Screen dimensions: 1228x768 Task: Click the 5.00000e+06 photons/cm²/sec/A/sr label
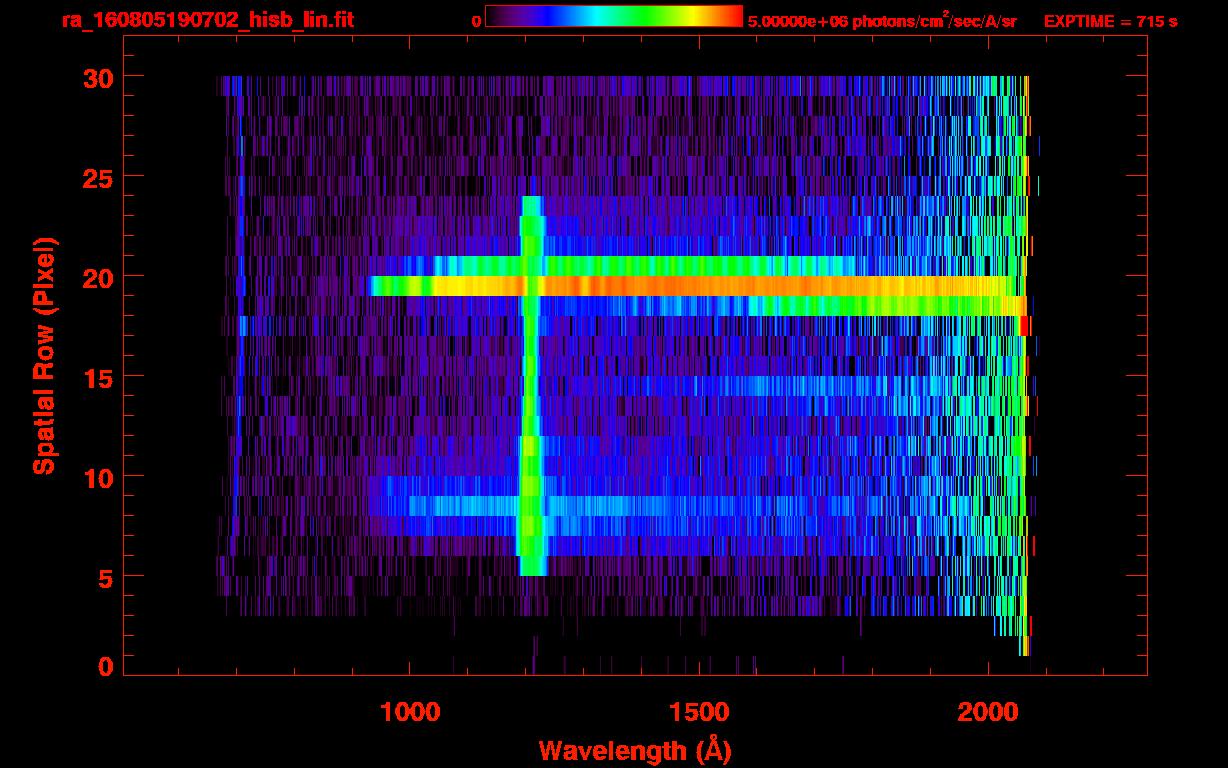click(x=882, y=21)
